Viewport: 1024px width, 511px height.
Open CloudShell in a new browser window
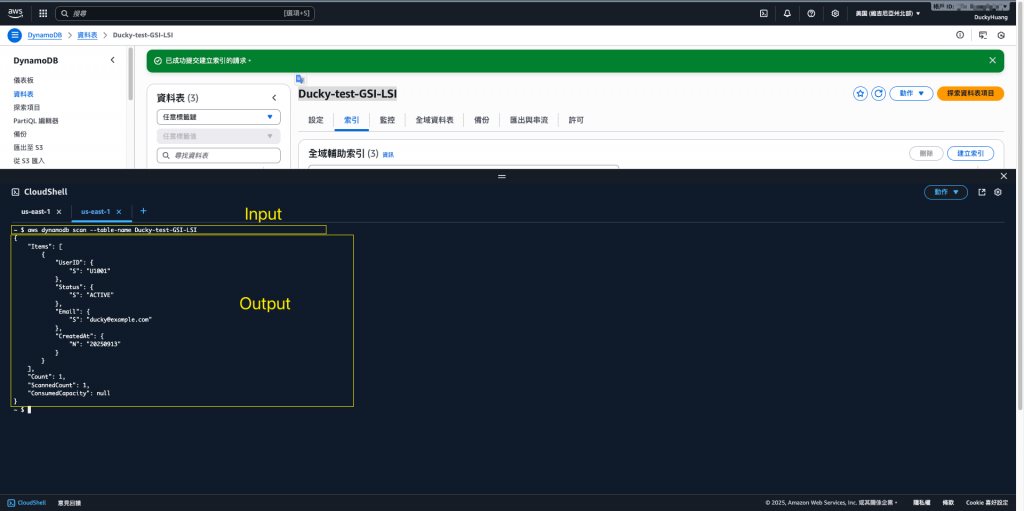[x=982, y=192]
